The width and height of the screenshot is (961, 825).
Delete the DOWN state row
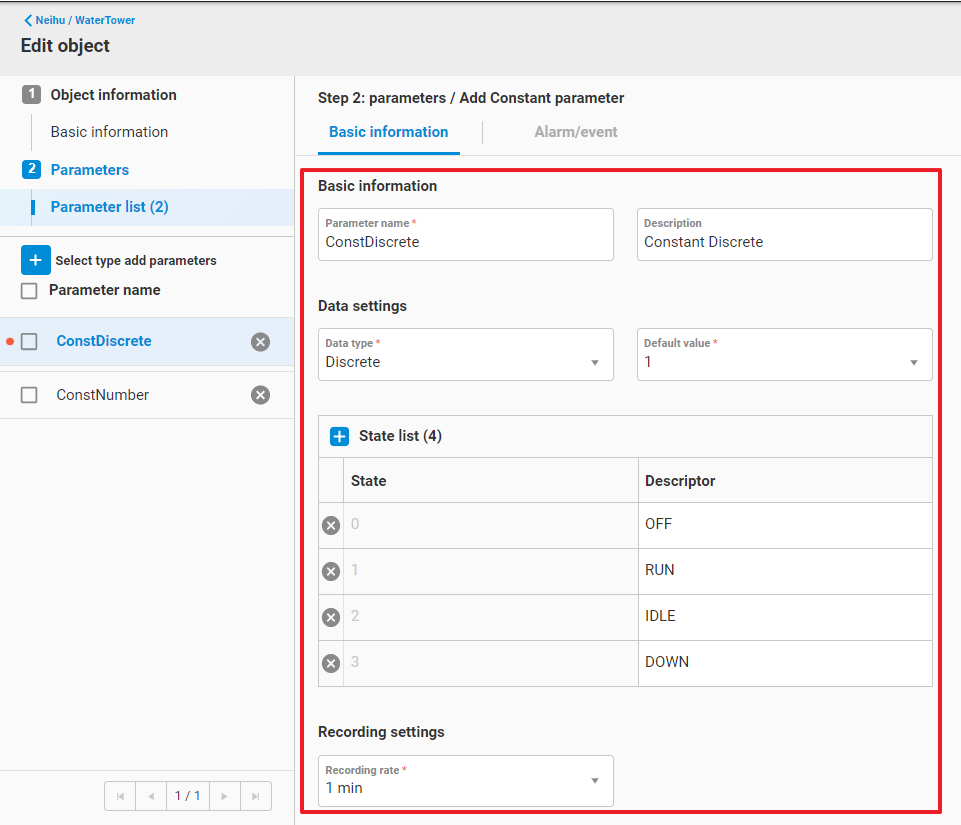click(331, 663)
